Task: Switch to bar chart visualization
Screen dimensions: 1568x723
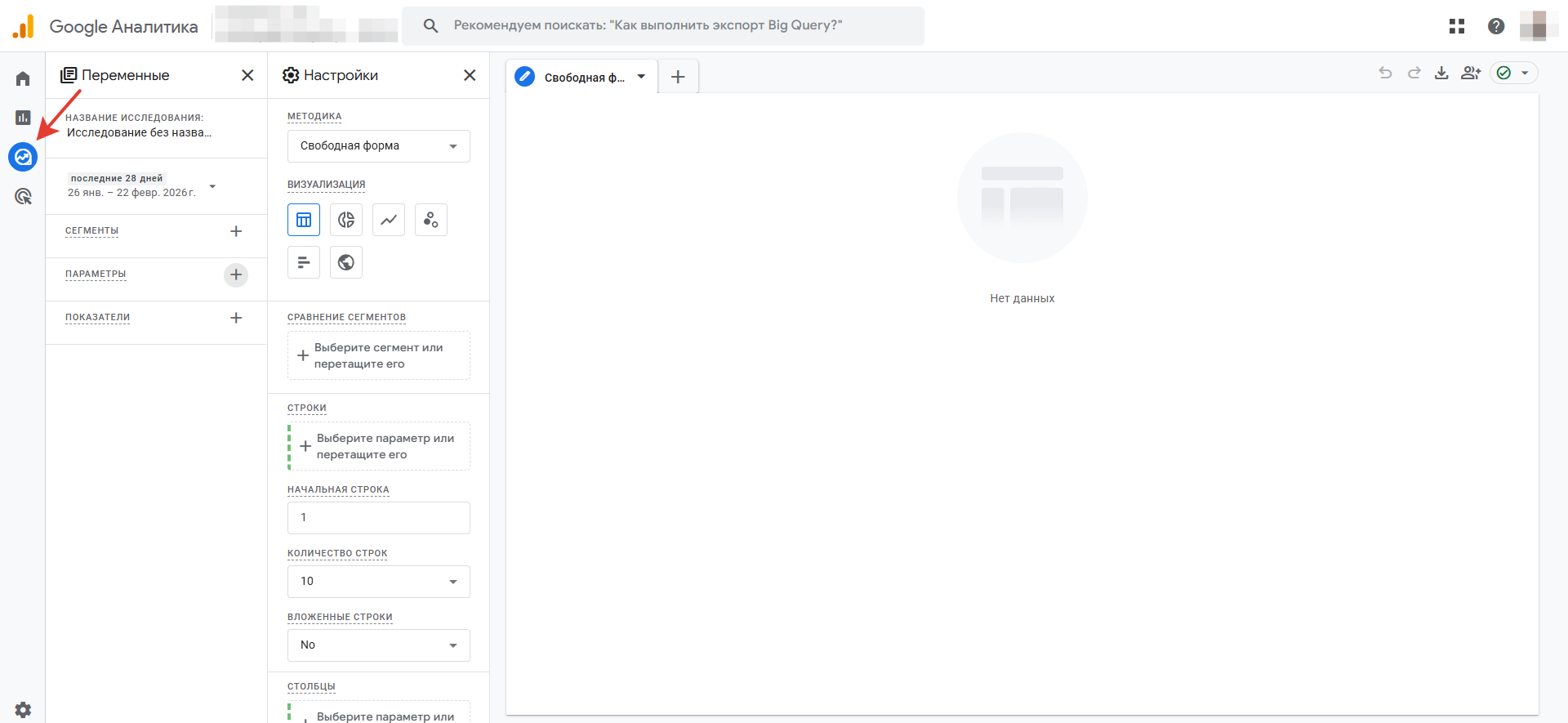Action: click(304, 262)
